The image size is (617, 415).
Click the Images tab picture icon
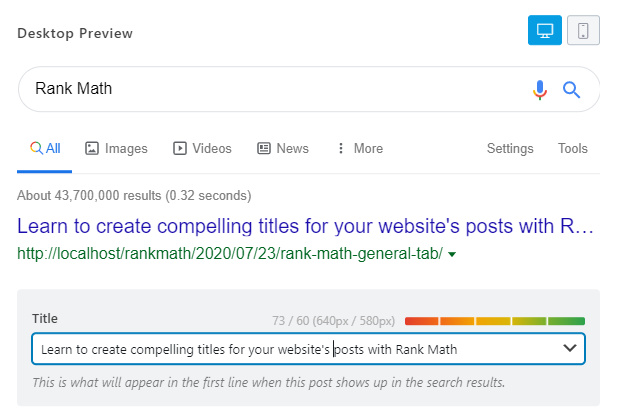[x=92, y=148]
